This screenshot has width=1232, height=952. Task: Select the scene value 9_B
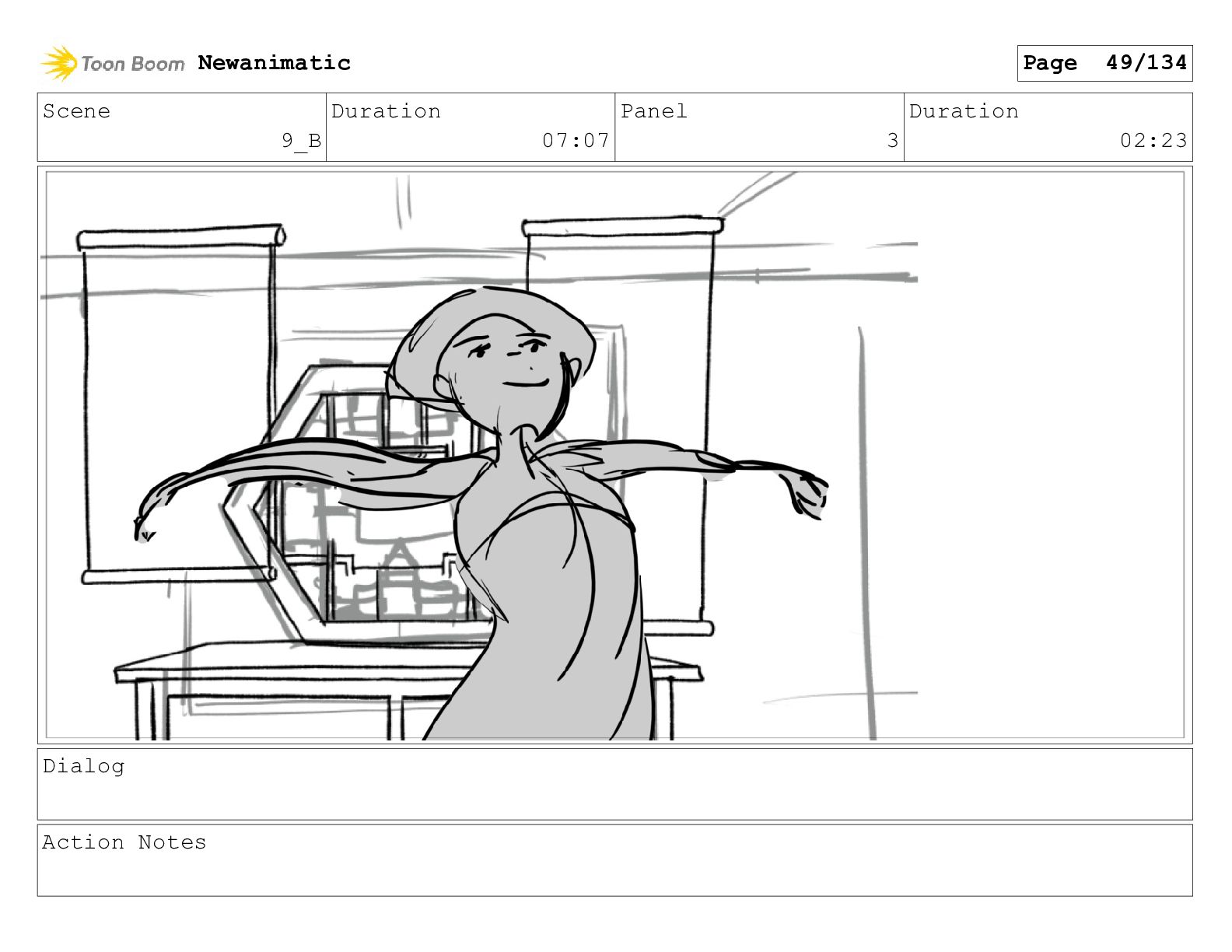(x=301, y=141)
